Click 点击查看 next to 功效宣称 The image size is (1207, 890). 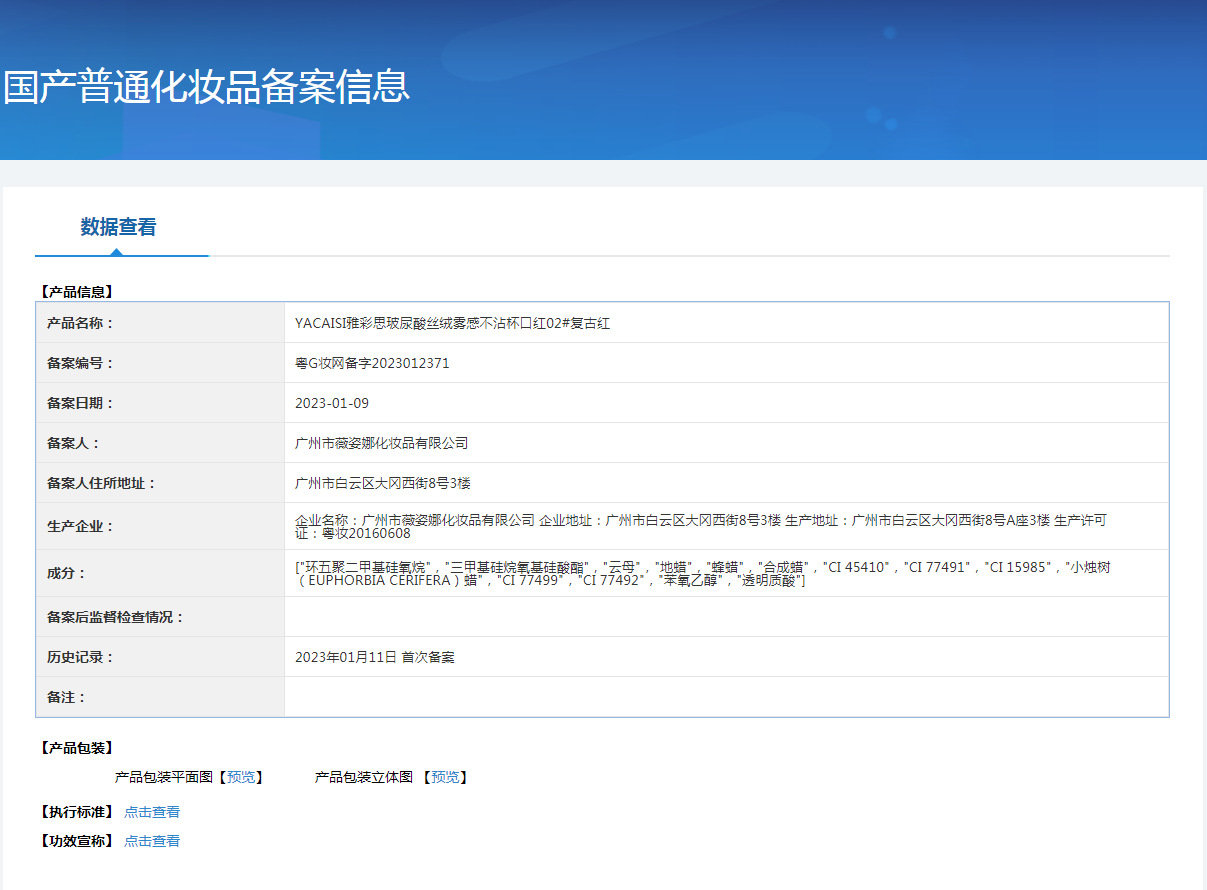click(152, 841)
